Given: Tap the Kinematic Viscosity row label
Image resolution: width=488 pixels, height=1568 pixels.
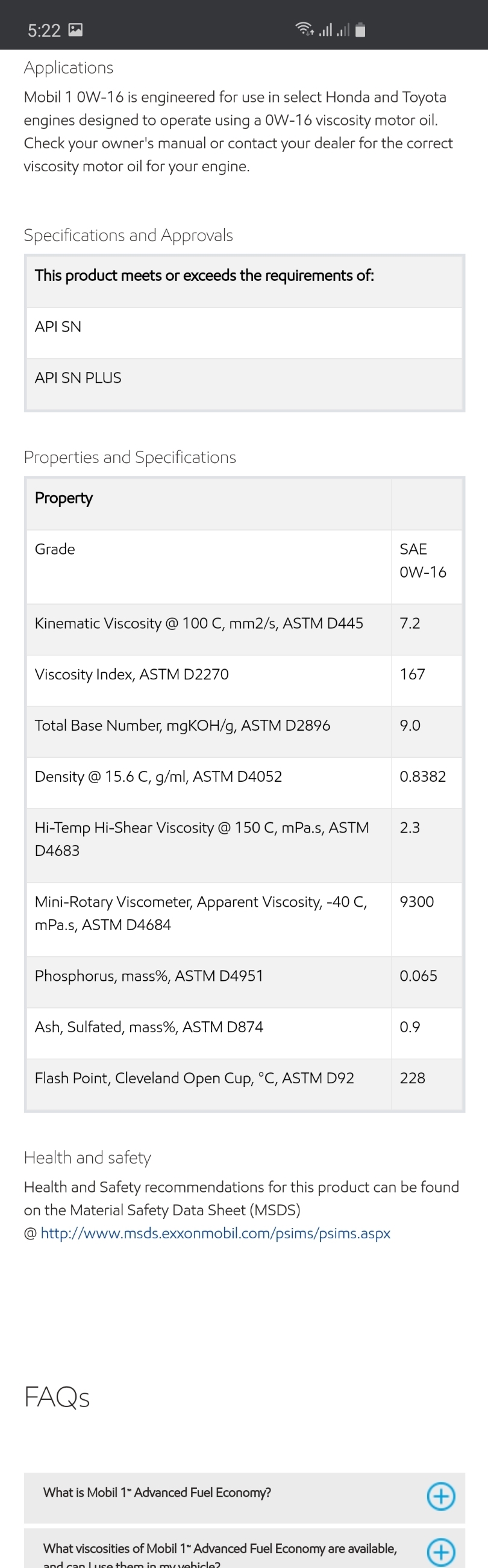Looking at the screenshot, I should [x=198, y=623].
